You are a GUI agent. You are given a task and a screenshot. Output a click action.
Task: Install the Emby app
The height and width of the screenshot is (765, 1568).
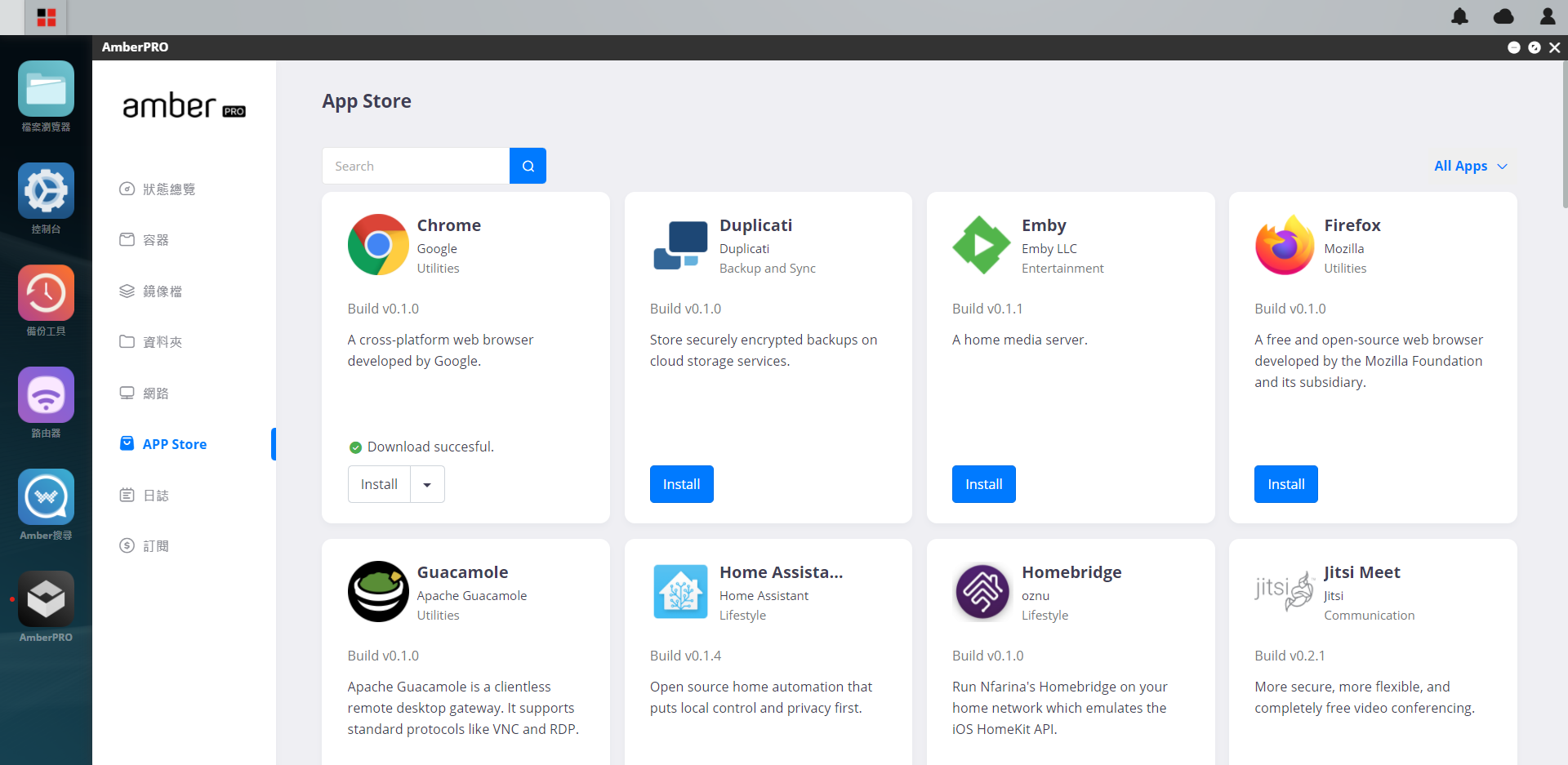coord(983,484)
